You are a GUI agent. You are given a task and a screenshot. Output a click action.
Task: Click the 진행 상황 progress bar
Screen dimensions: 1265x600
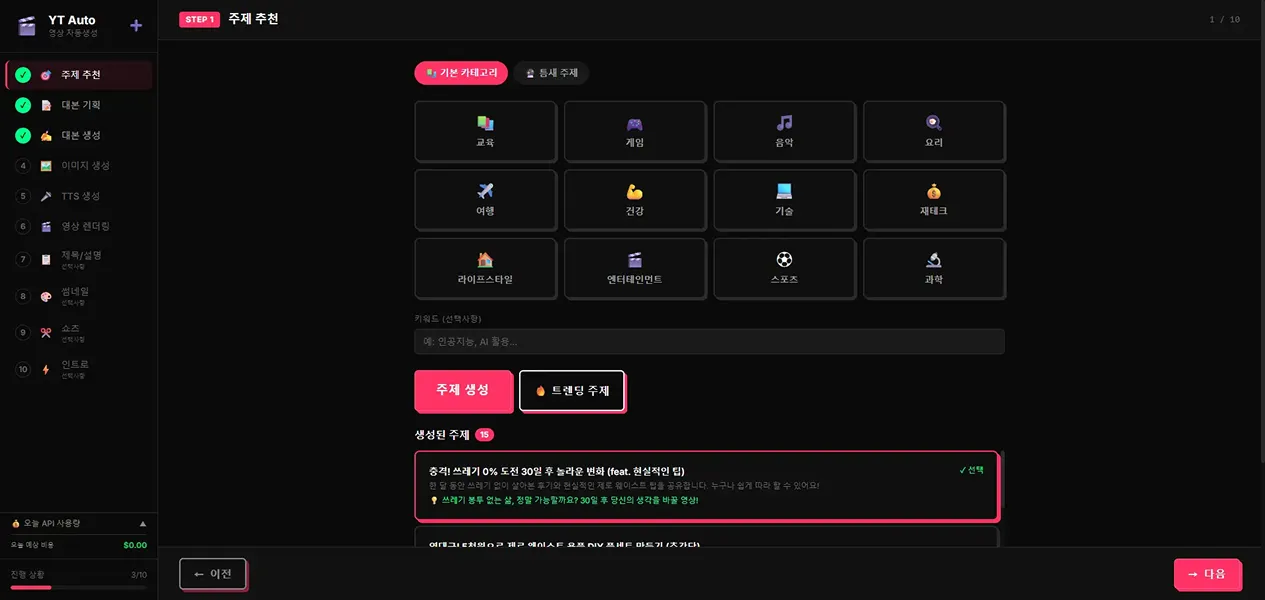[x=79, y=588]
